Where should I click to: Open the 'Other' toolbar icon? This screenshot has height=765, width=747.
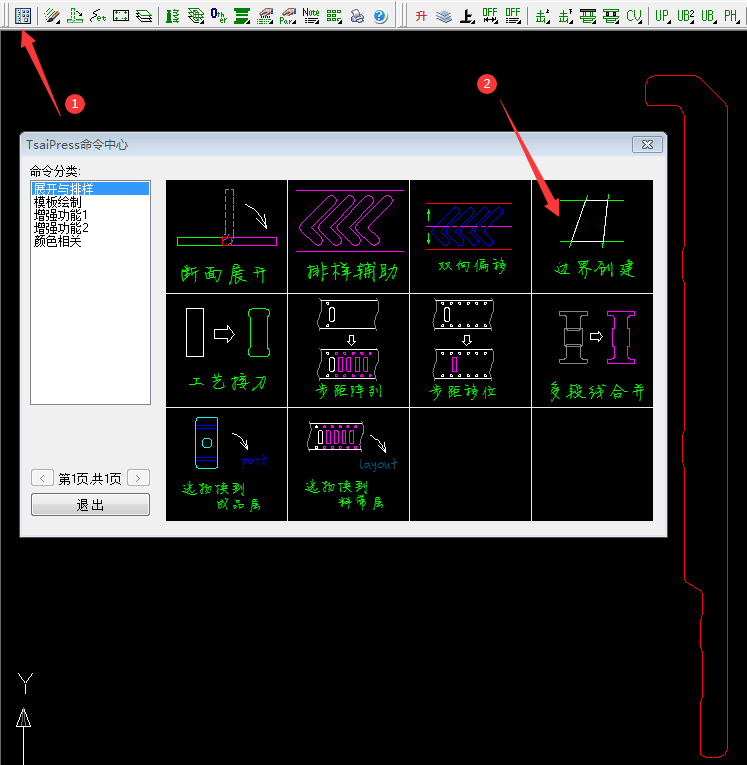(219, 16)
